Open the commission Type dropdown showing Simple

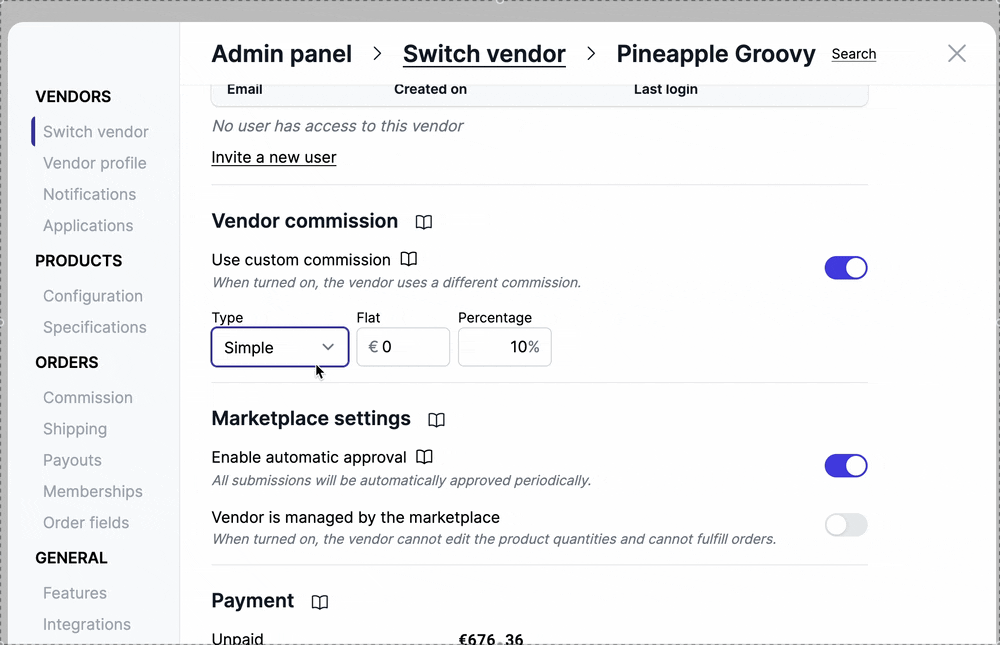[x=279, y=346]
